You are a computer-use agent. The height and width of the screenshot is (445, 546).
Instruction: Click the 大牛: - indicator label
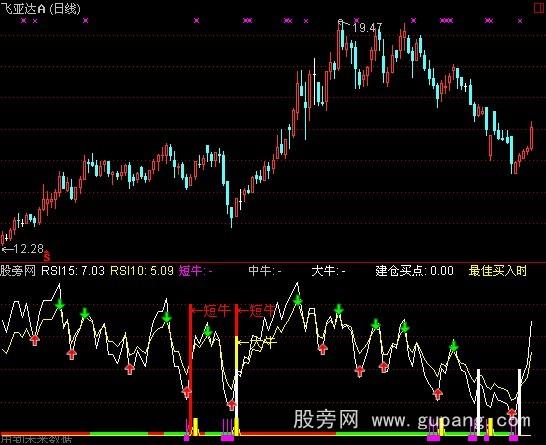(x=328, y=271)
